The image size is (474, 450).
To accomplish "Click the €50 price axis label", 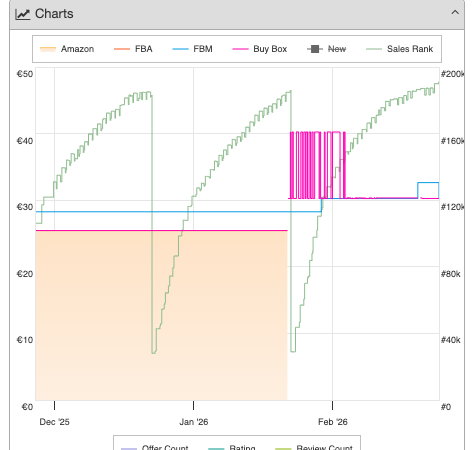I will (x=25, y=74).
